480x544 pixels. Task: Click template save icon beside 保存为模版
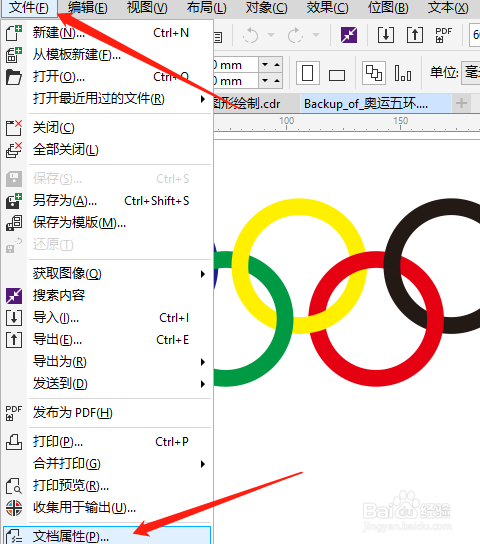point(14,223)
